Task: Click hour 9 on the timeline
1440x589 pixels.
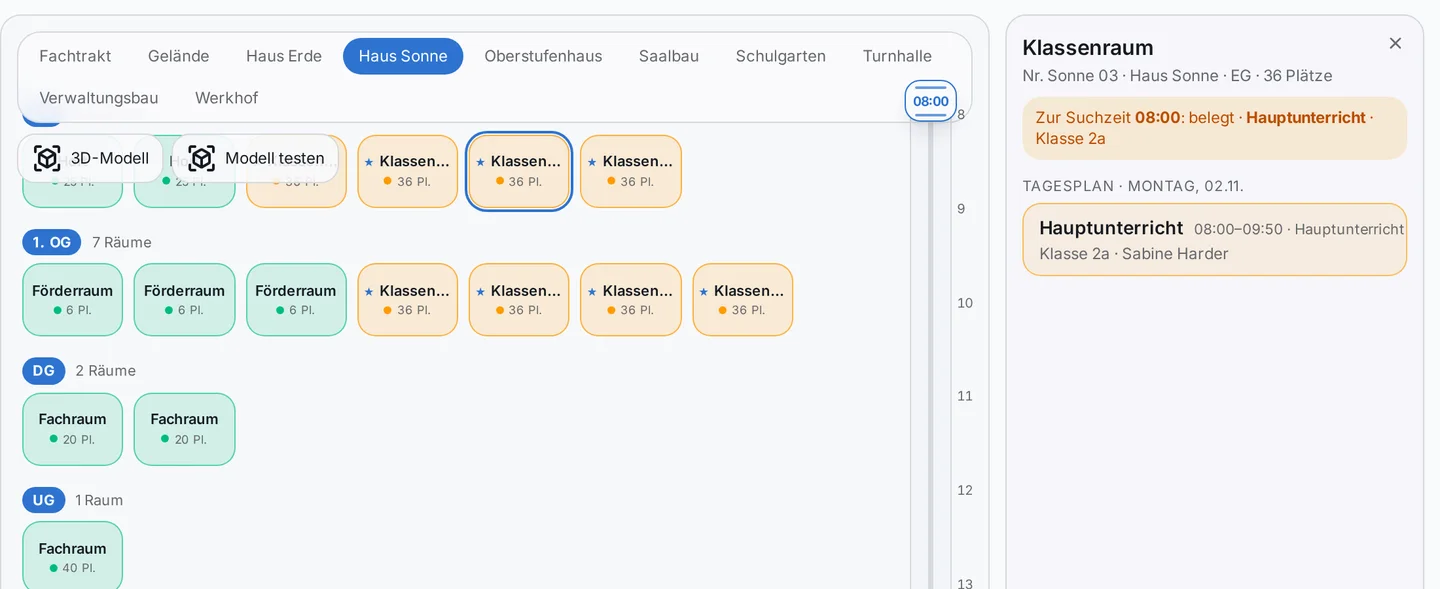Action: pos(961,209)
